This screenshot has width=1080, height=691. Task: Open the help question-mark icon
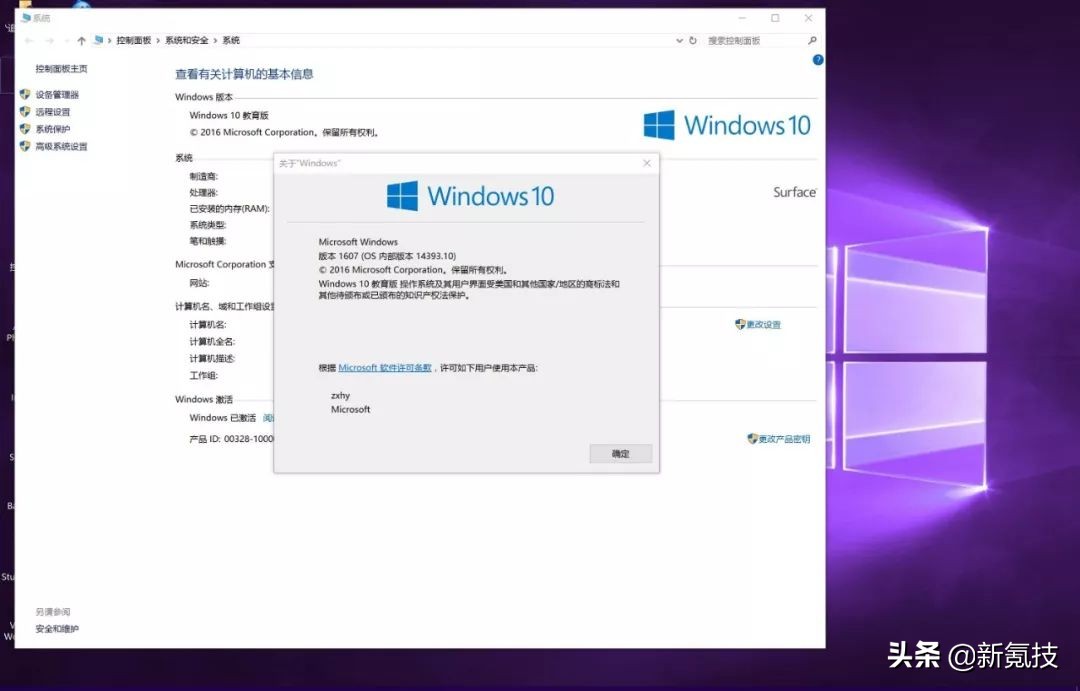click(x=817, y=61)
